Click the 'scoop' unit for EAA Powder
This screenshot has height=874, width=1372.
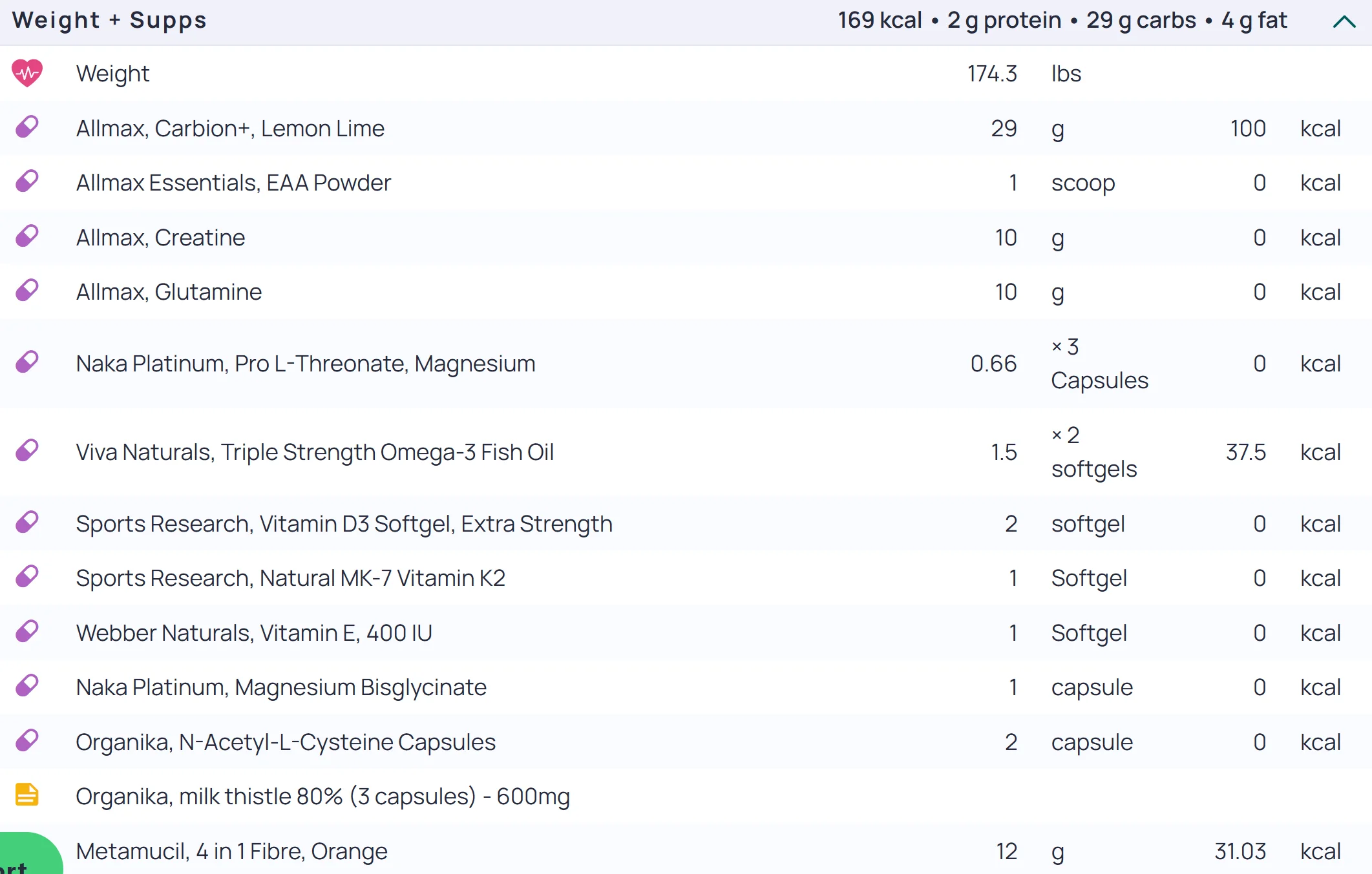[1083, 183]
